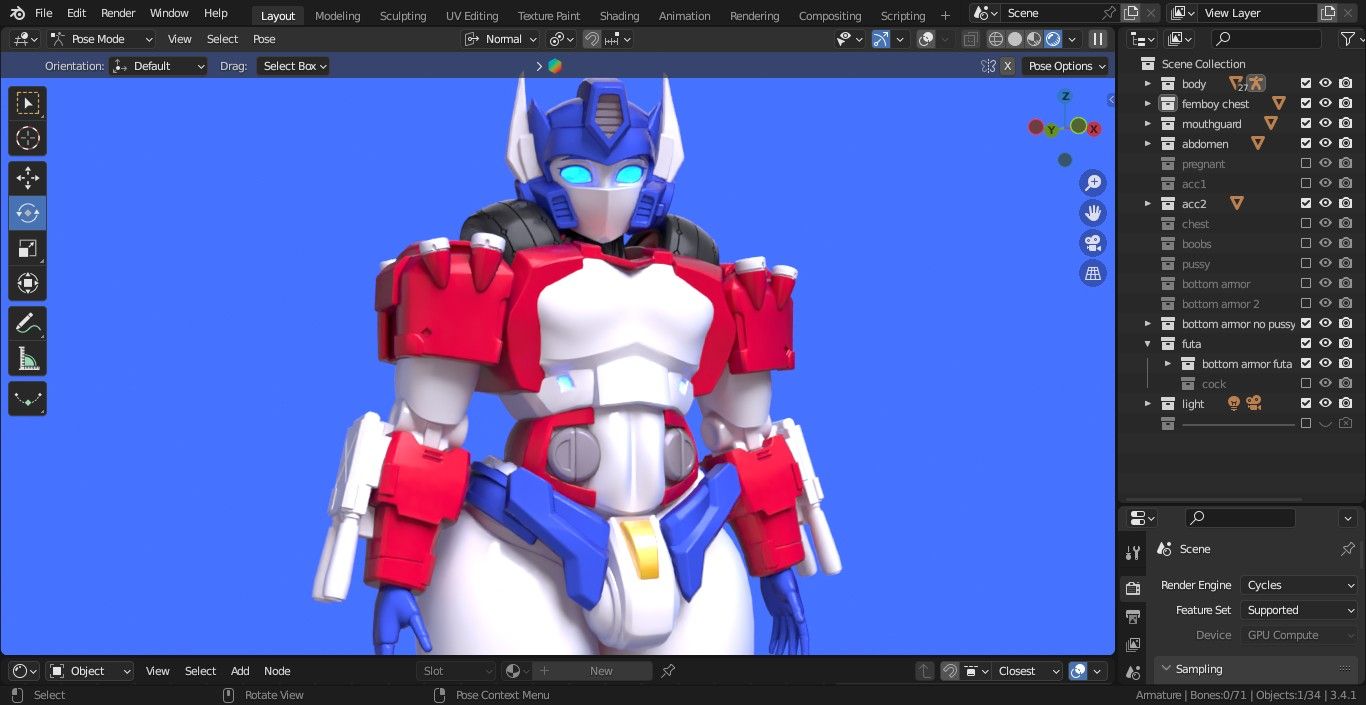This screenshot has height=705, width=1366.
Task: Toggle camera view with camera gizmo
Action: click(1093, 243)
